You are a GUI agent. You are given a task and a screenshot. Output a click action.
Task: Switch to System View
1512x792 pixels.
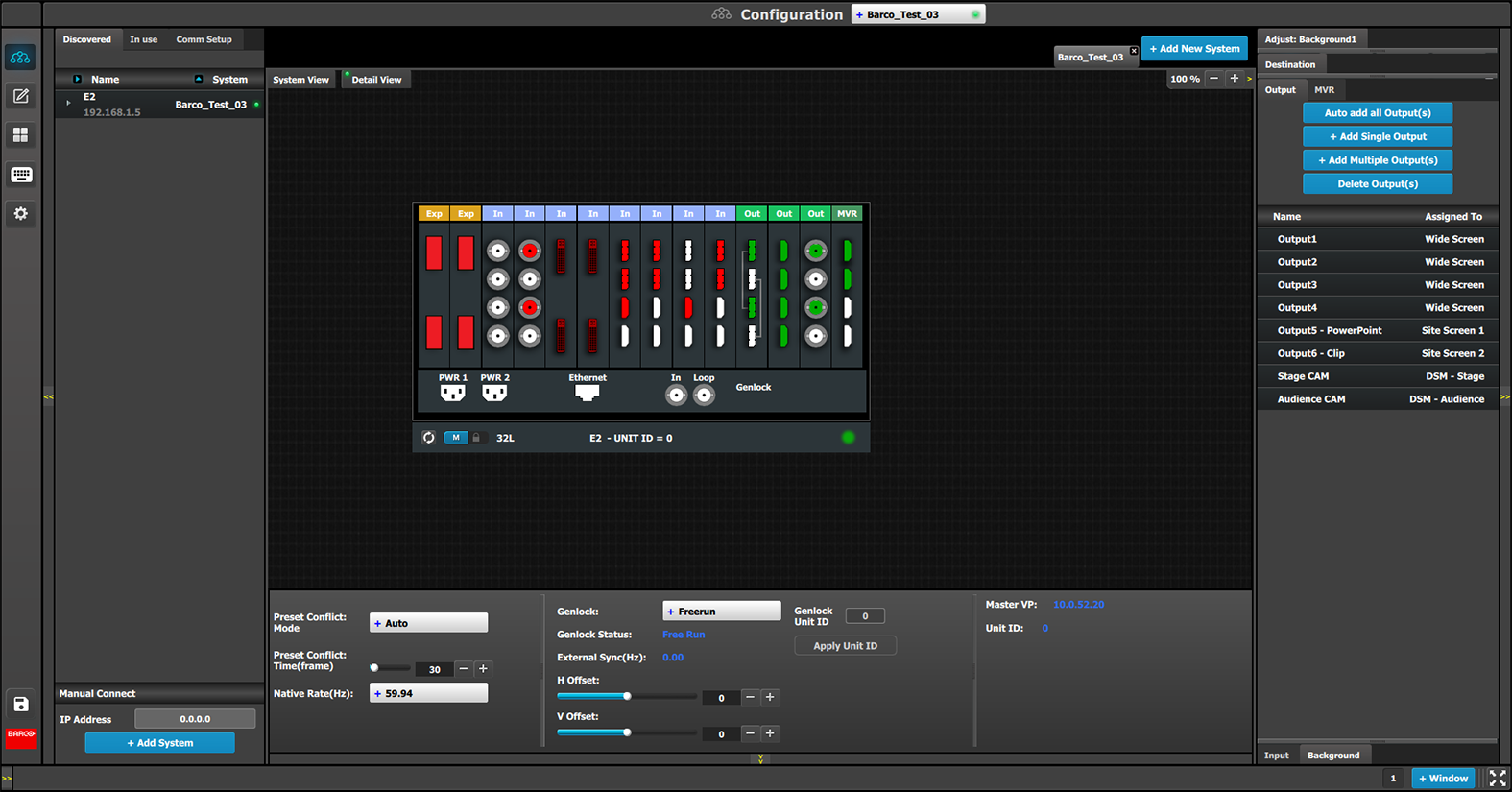point(300,80)
